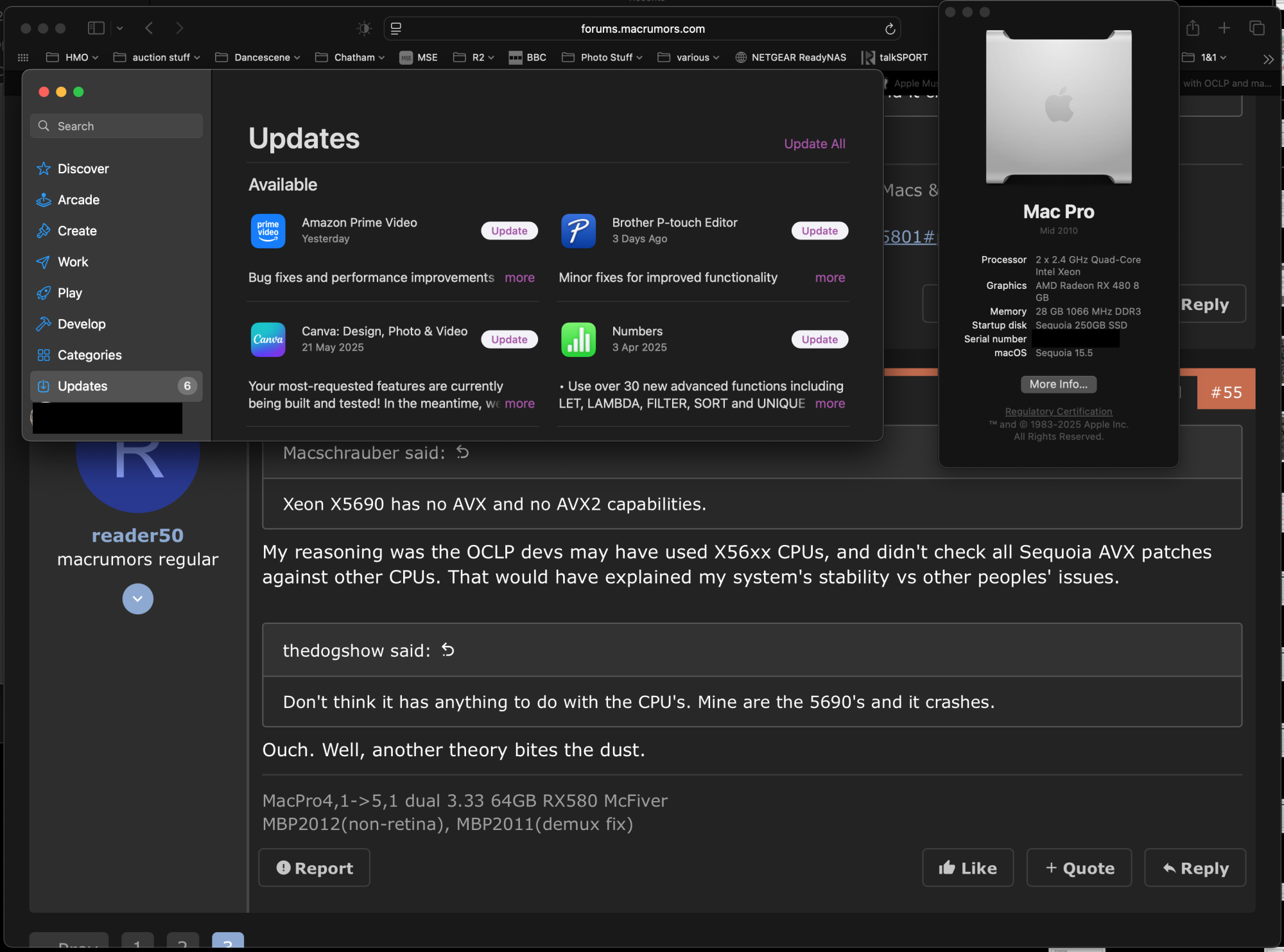Expand reader50 user details chevron

(x=137, y=598)
